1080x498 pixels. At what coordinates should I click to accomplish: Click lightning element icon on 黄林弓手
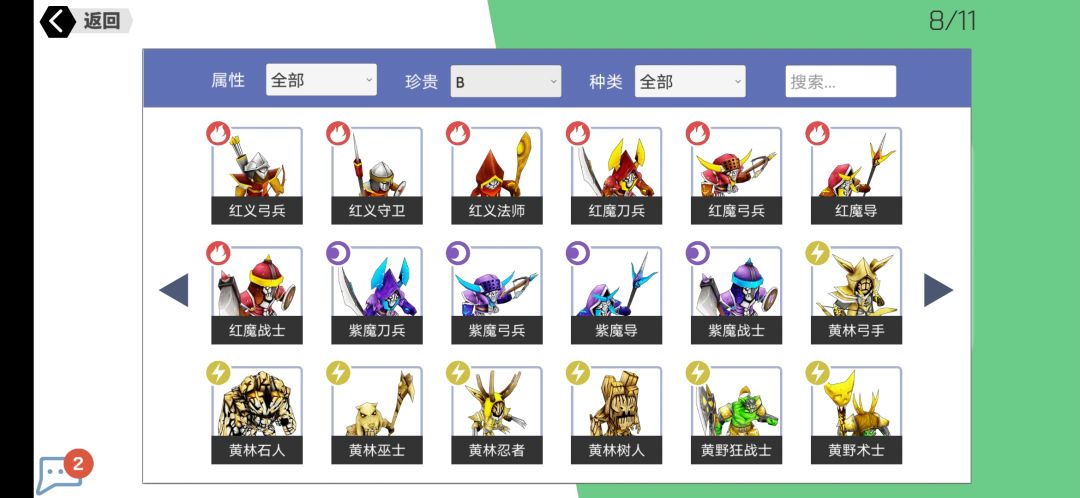(x=818, y=253)
